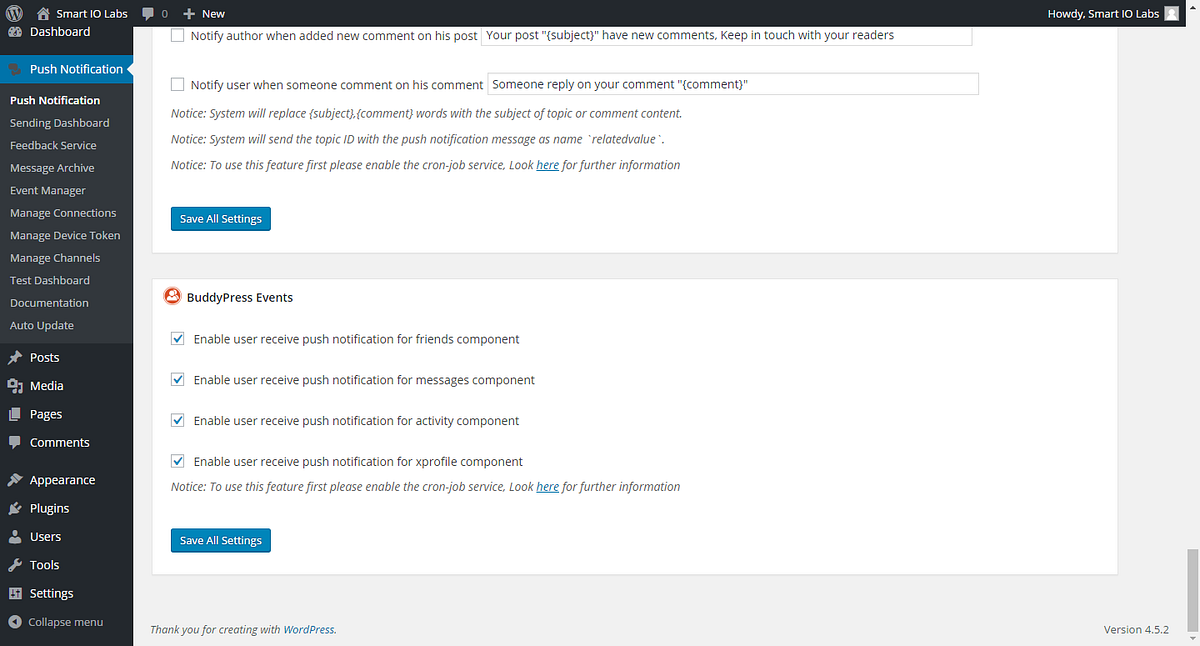Click the Appearance paintbrush icon
This screenshot has width=1200, height=646.
click(15, 479)
